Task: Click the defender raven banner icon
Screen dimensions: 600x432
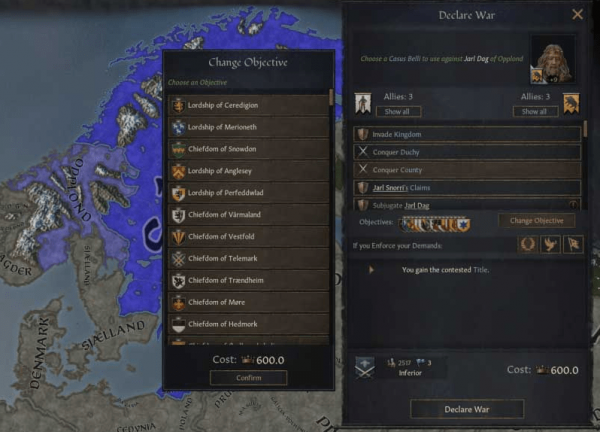Action: click(571, 103)
